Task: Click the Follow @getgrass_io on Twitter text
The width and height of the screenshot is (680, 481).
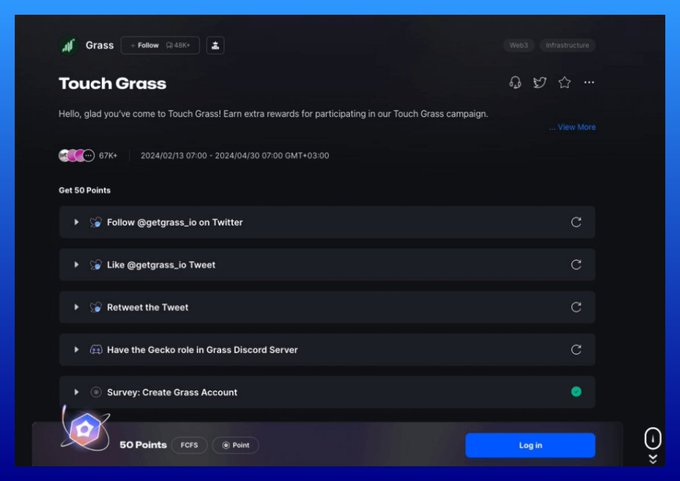Action: [x=175, y=222]
